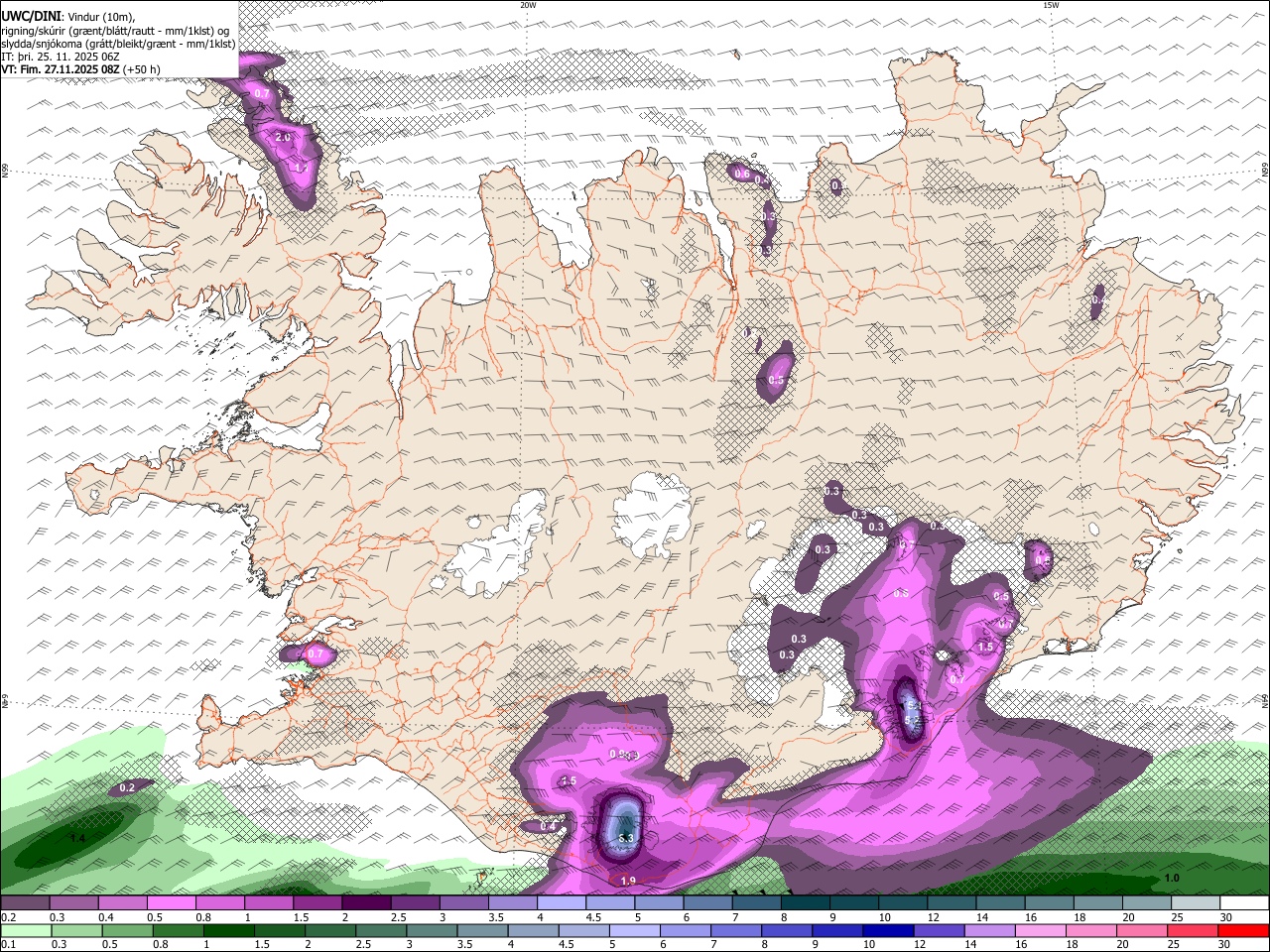This screenshot has width=1270, height=952.
Task: Pick upper legend swatch labeled 0.3
Action: 73,903
